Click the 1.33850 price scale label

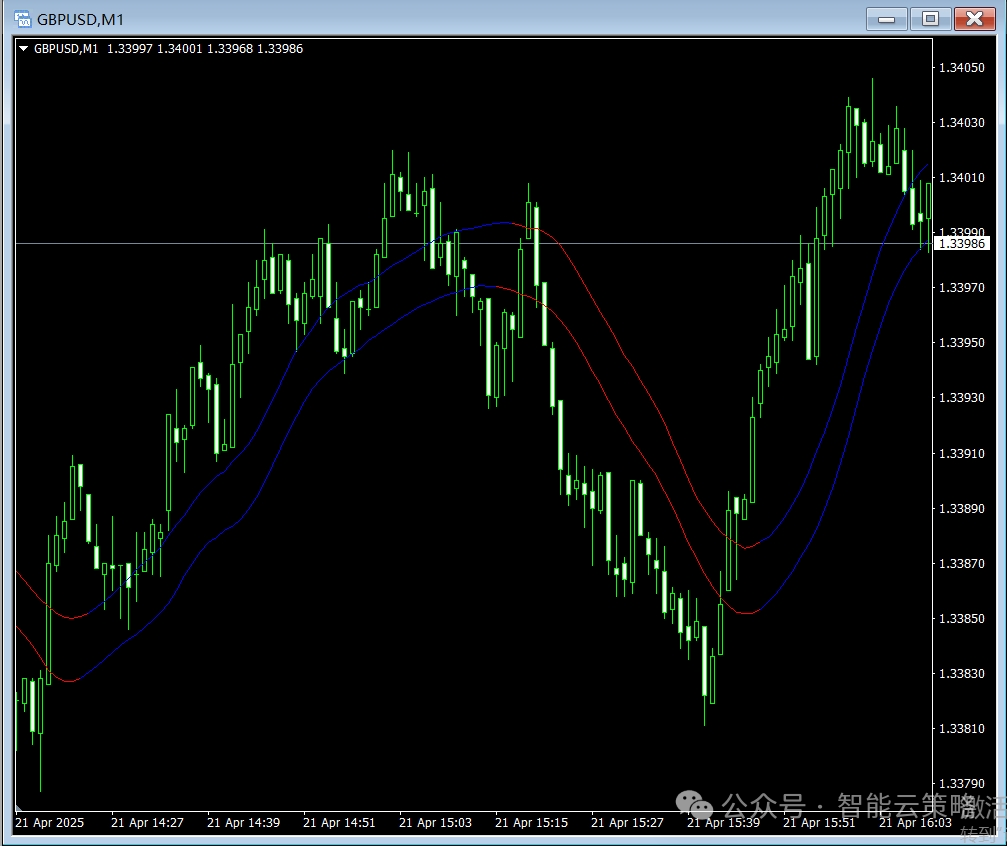coord(961,619)
